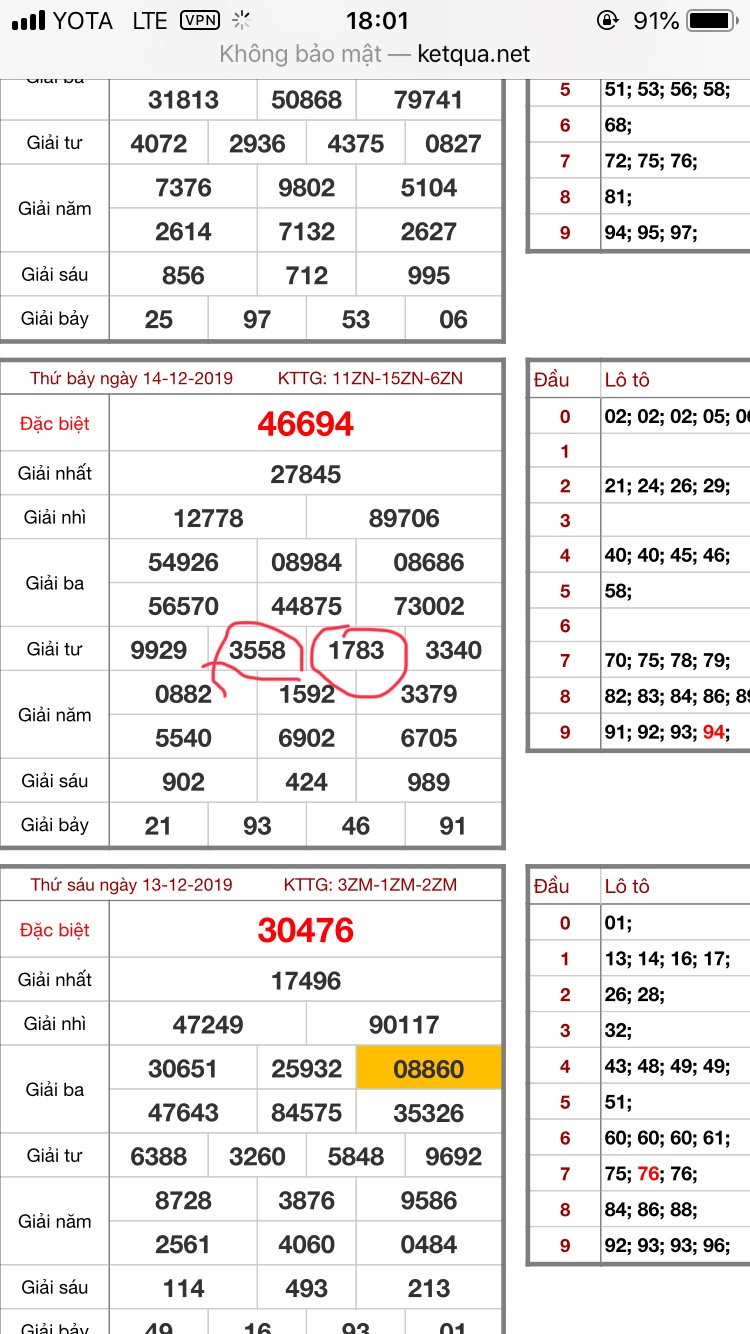This screenshot has width=750, height=1334.
Task: Tap the Giải năm number 1592
Action: 306,694
